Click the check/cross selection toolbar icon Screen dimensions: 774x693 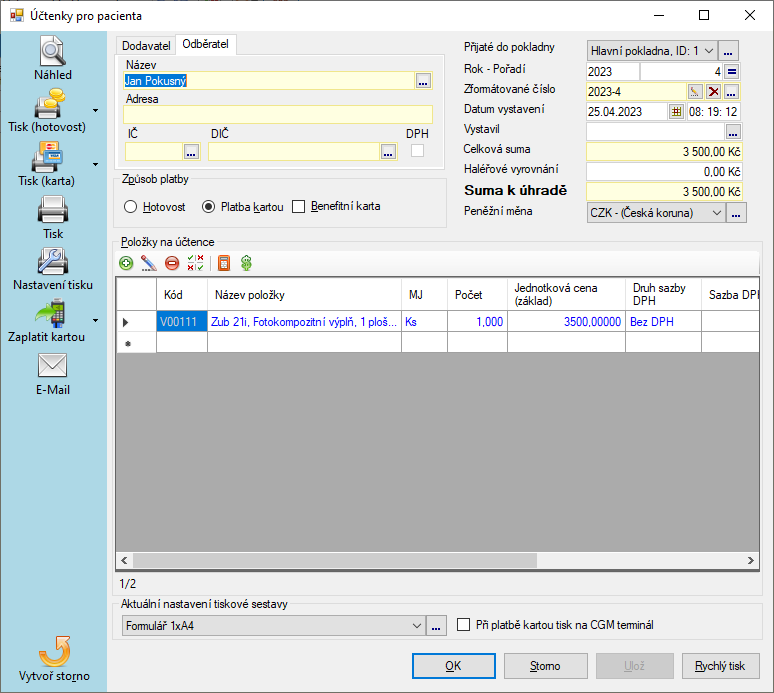(x=195, y=263)
